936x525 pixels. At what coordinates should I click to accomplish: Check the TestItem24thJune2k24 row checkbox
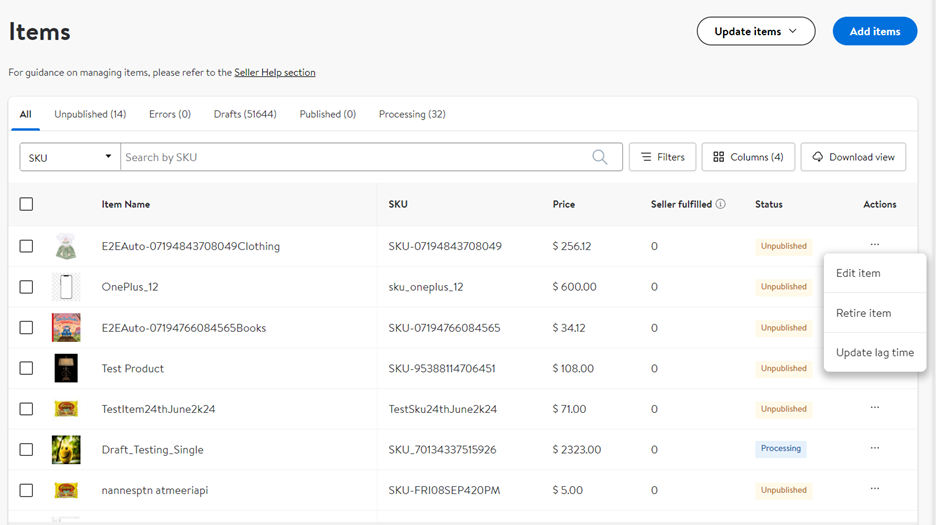[26, 409]
